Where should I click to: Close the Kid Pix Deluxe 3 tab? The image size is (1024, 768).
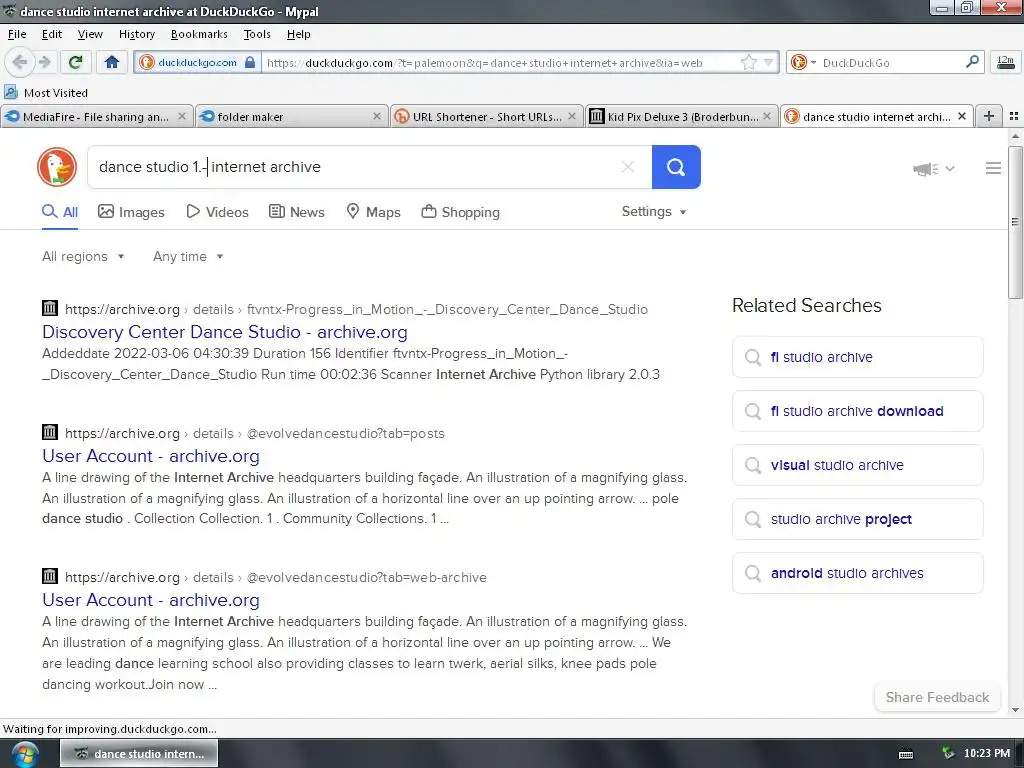tap(767, 116)
